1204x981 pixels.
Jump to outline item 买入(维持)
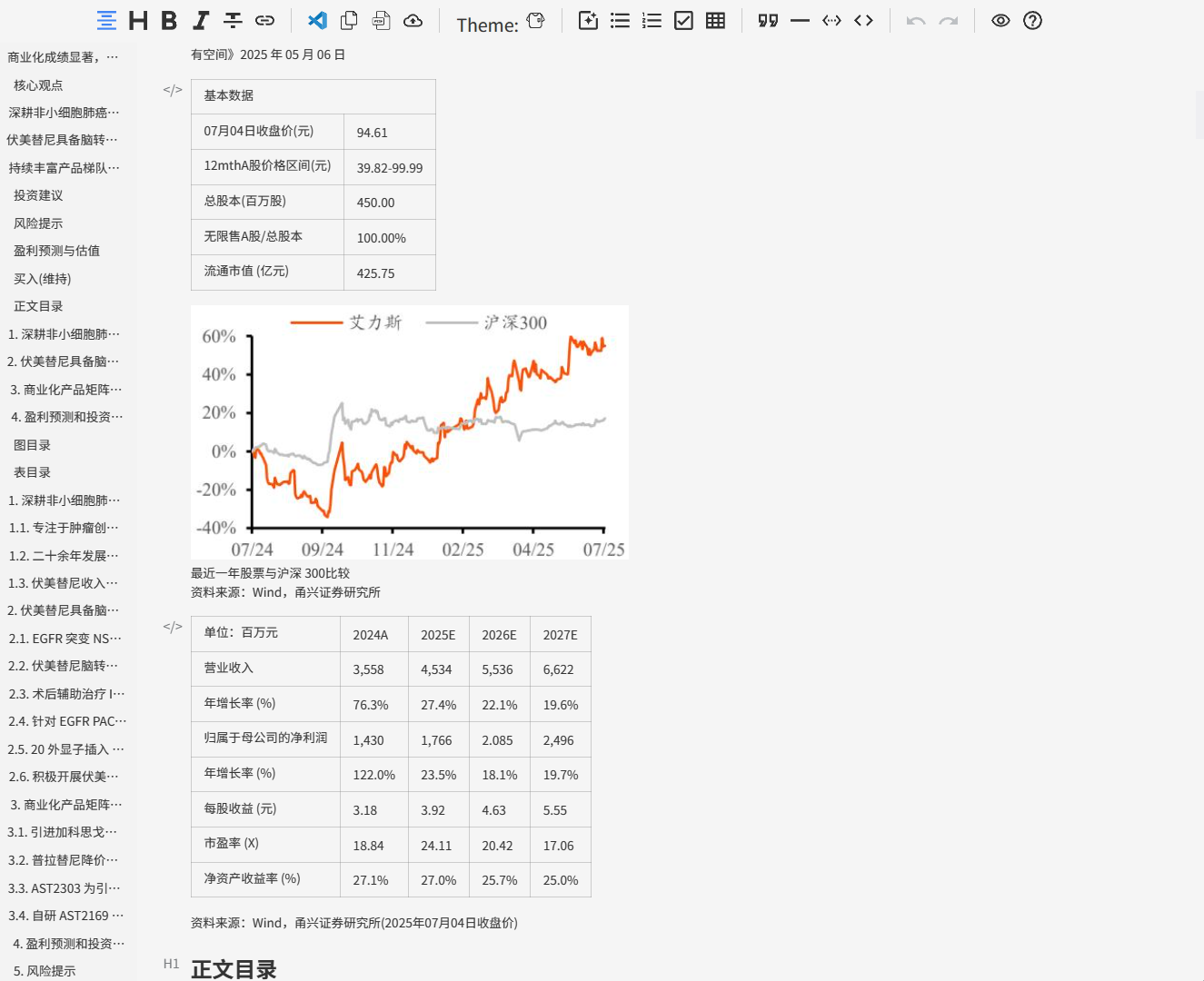[x=42, y=279]
